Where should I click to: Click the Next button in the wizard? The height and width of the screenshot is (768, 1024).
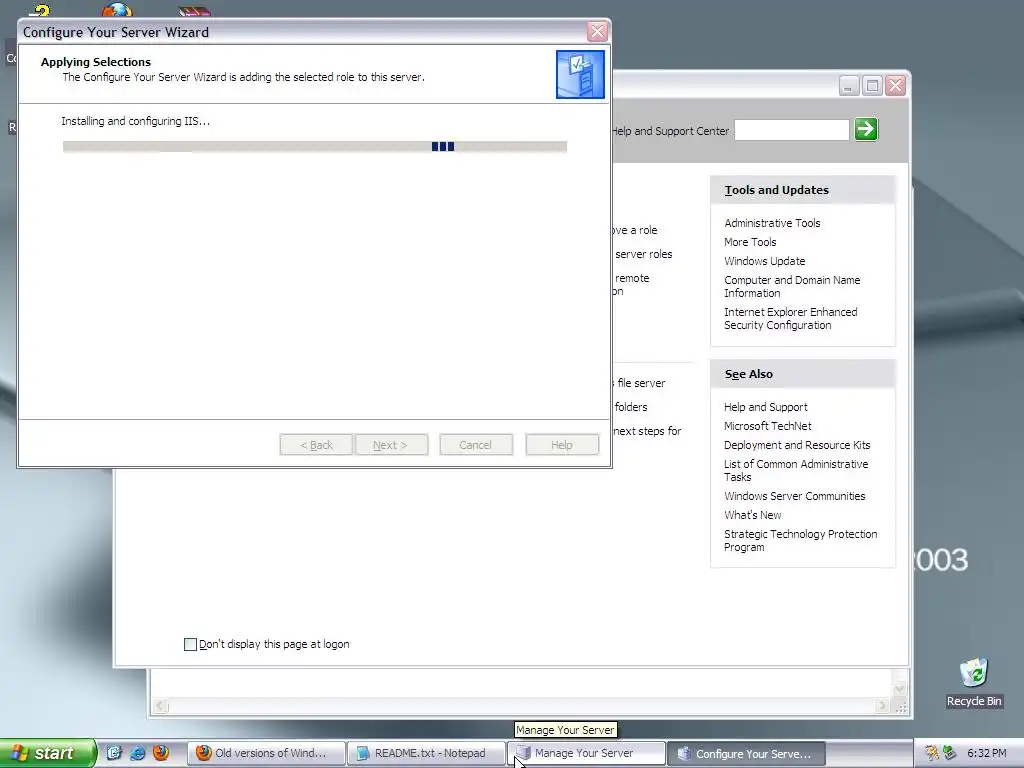tap(391, 445)
